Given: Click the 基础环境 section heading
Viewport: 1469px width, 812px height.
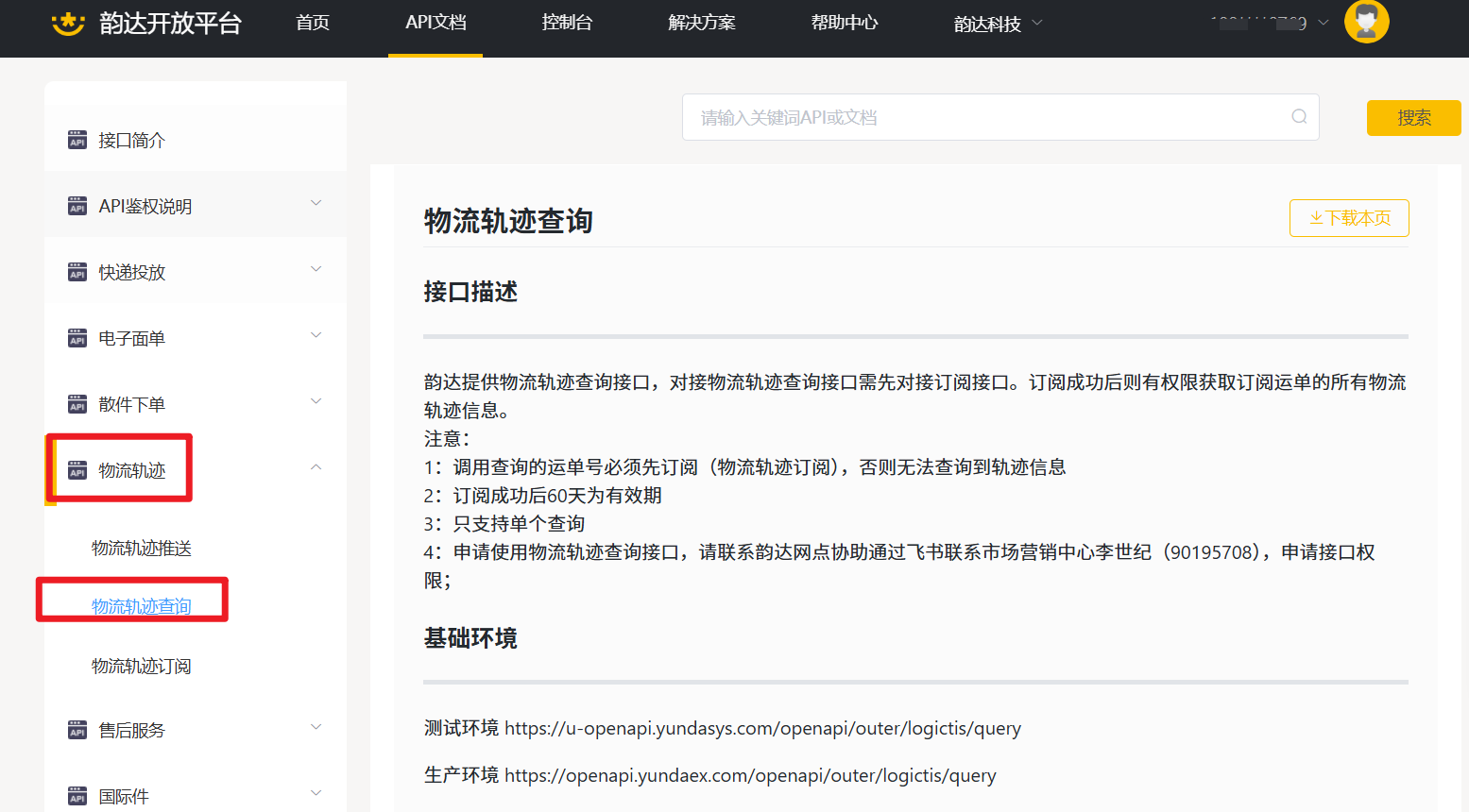Looking at the screenshot, I should 470,638.
